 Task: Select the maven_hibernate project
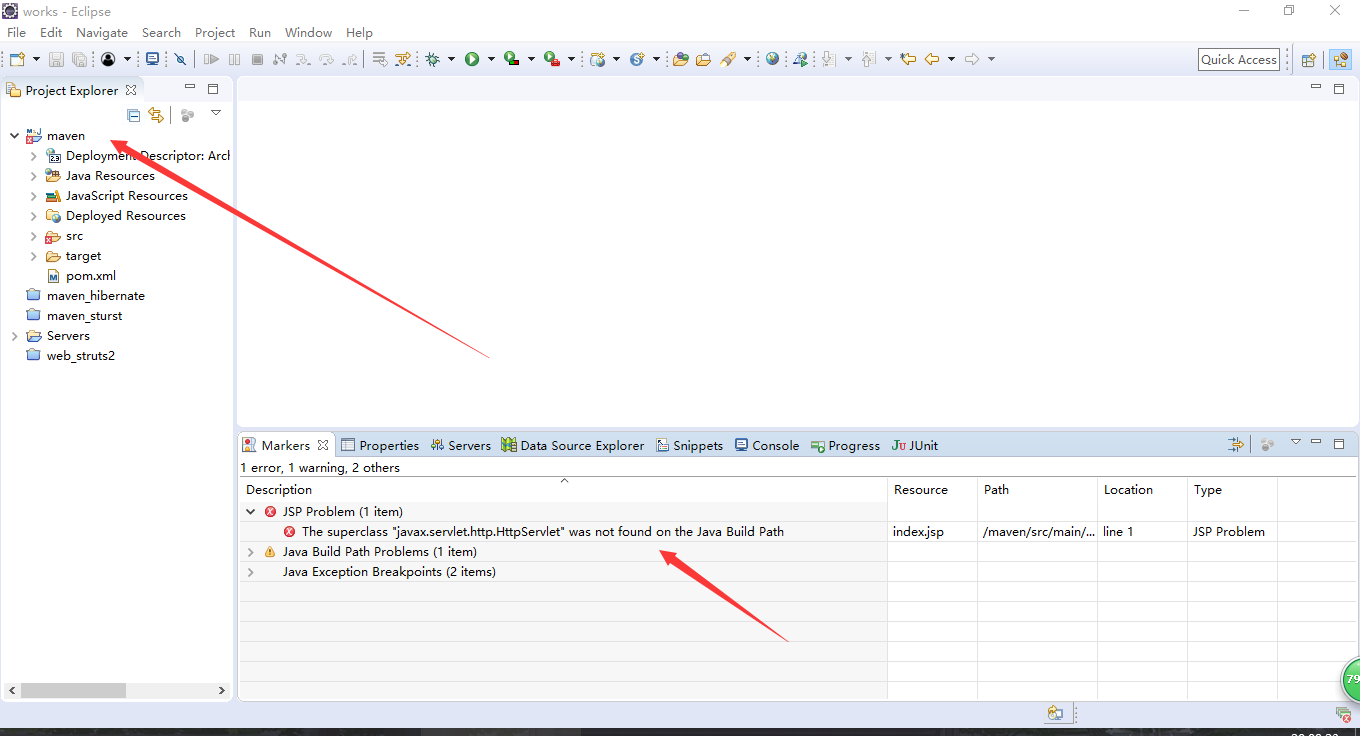(95, 296)
